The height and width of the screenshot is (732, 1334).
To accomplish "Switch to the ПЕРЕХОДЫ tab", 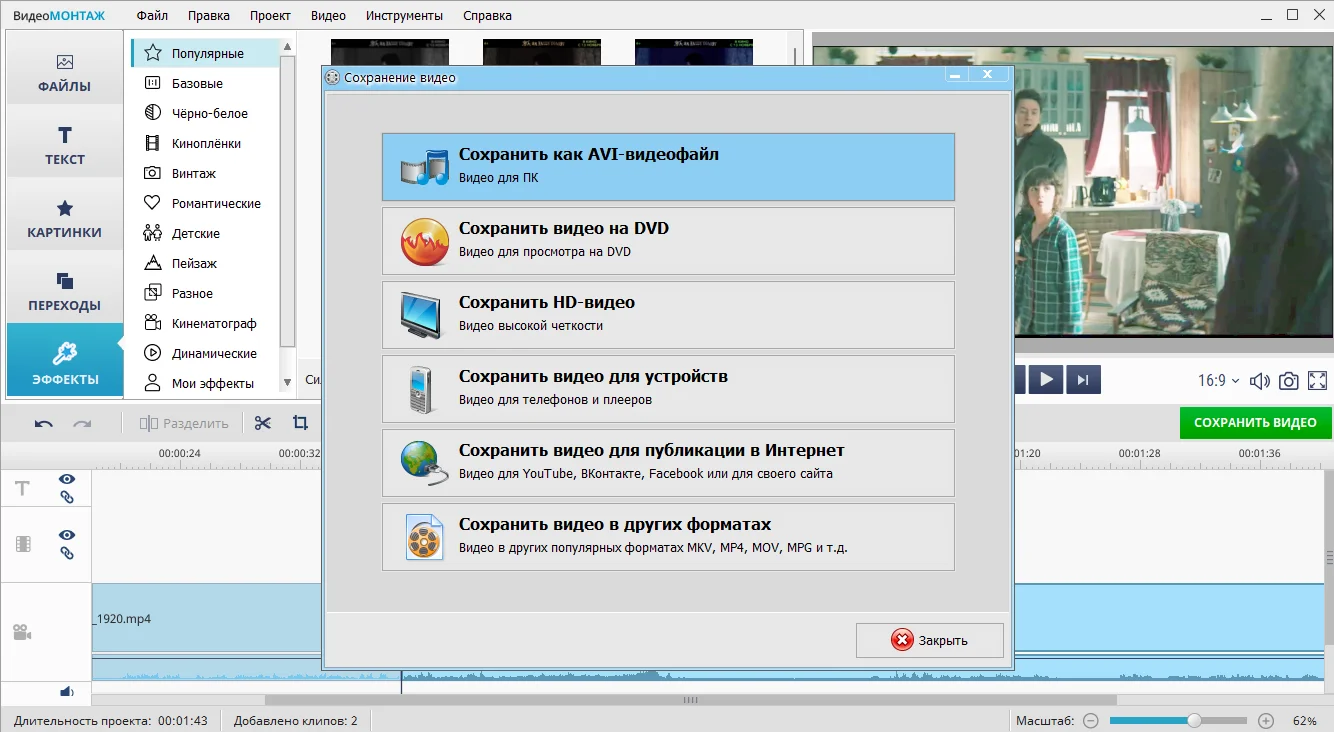I will [x=65, y=291].
